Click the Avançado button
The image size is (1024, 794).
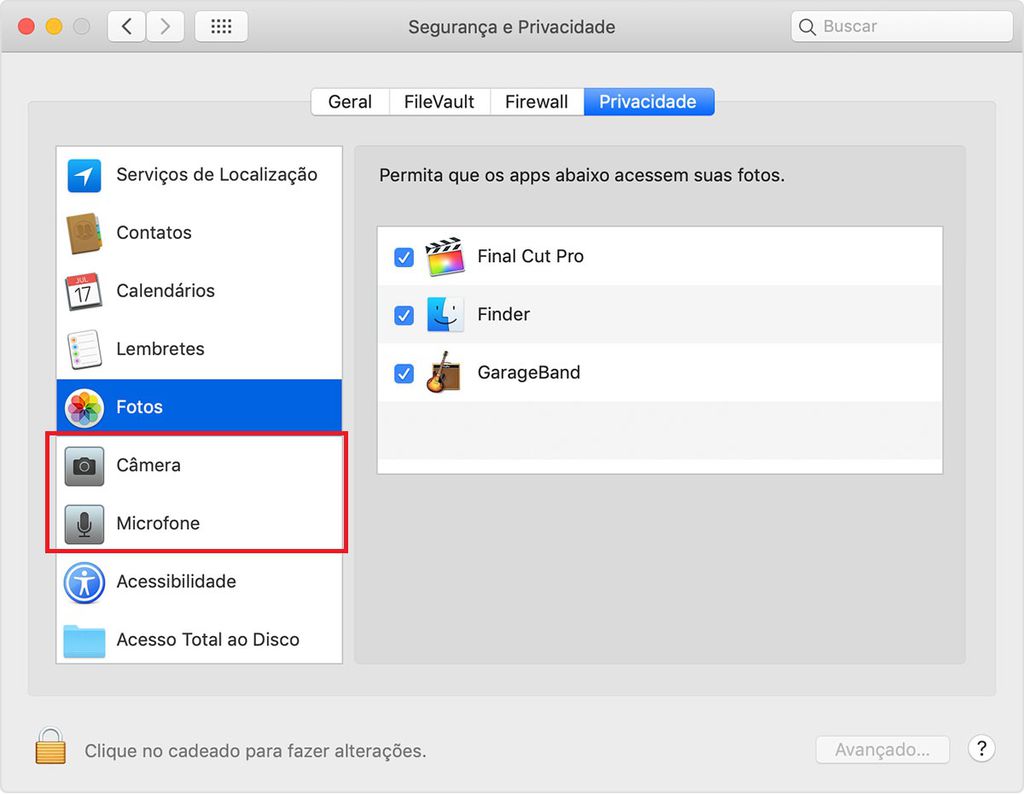882,749
